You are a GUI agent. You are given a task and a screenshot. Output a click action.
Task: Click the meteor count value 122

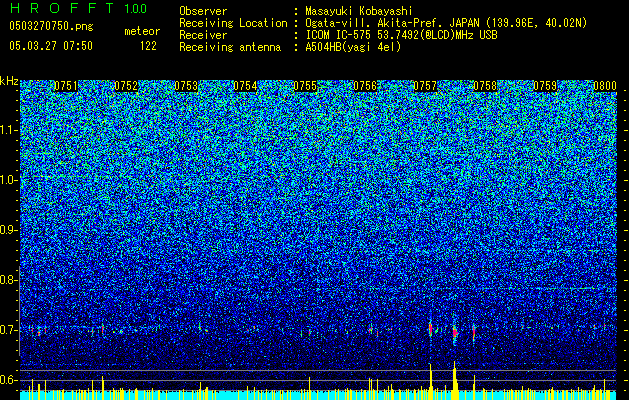(148, 46)
